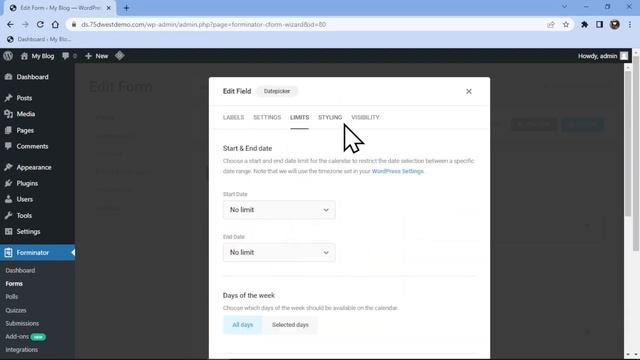Open Forminator Dashboard submenu

(20, 270)
